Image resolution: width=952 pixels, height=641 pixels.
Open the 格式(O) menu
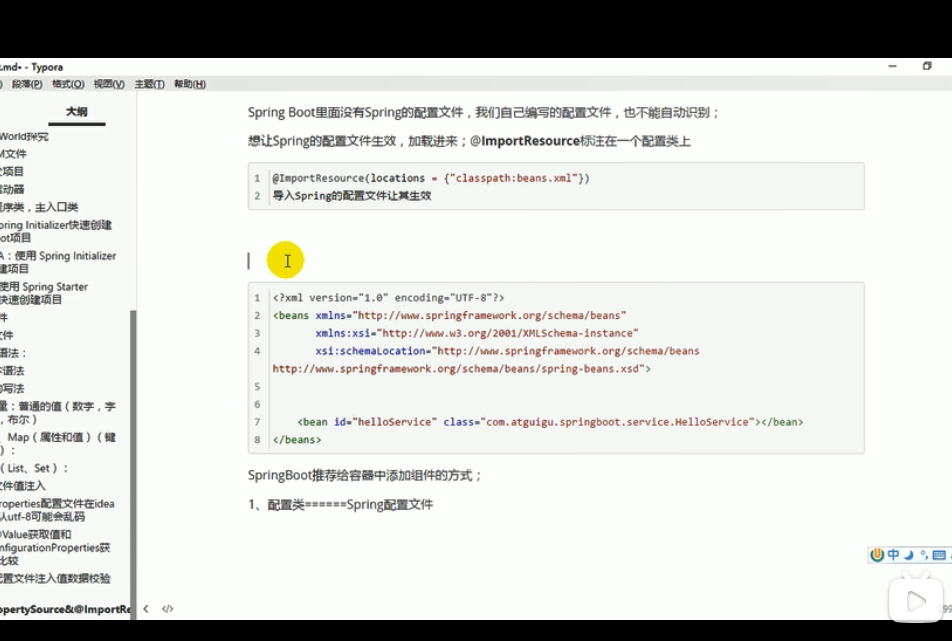point(68,84)
